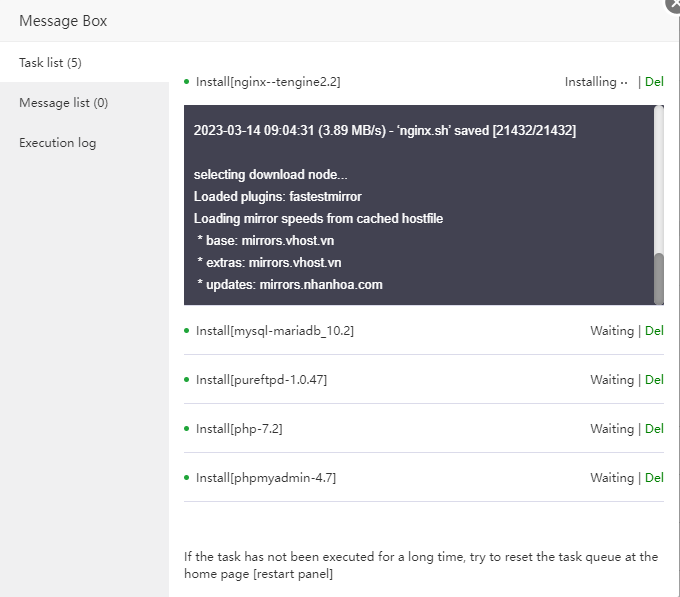
Task: Delete the mysql-mariadb_10.2 install task
Action: (654, 331)
